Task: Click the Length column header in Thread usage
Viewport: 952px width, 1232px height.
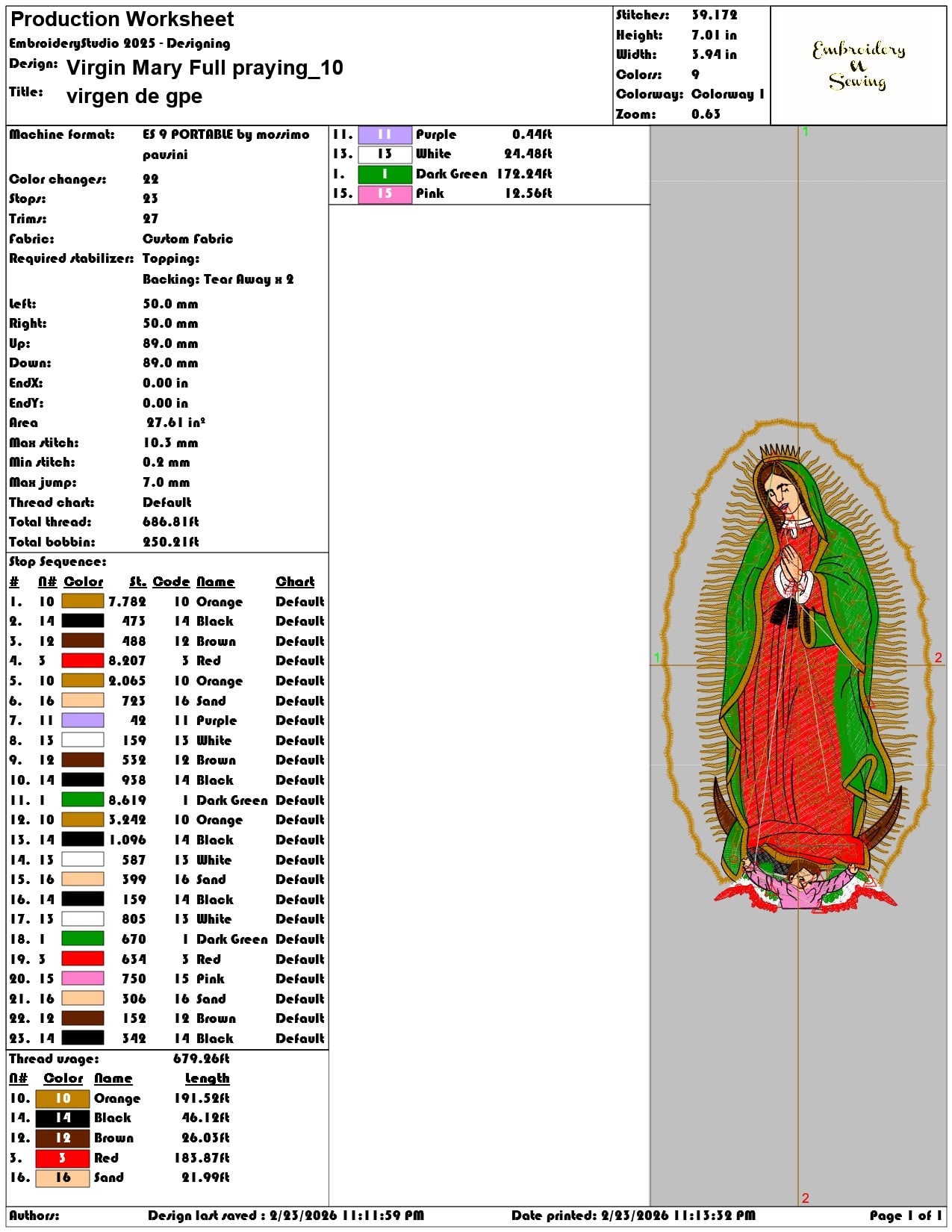Action: (x=208, y=1079)
